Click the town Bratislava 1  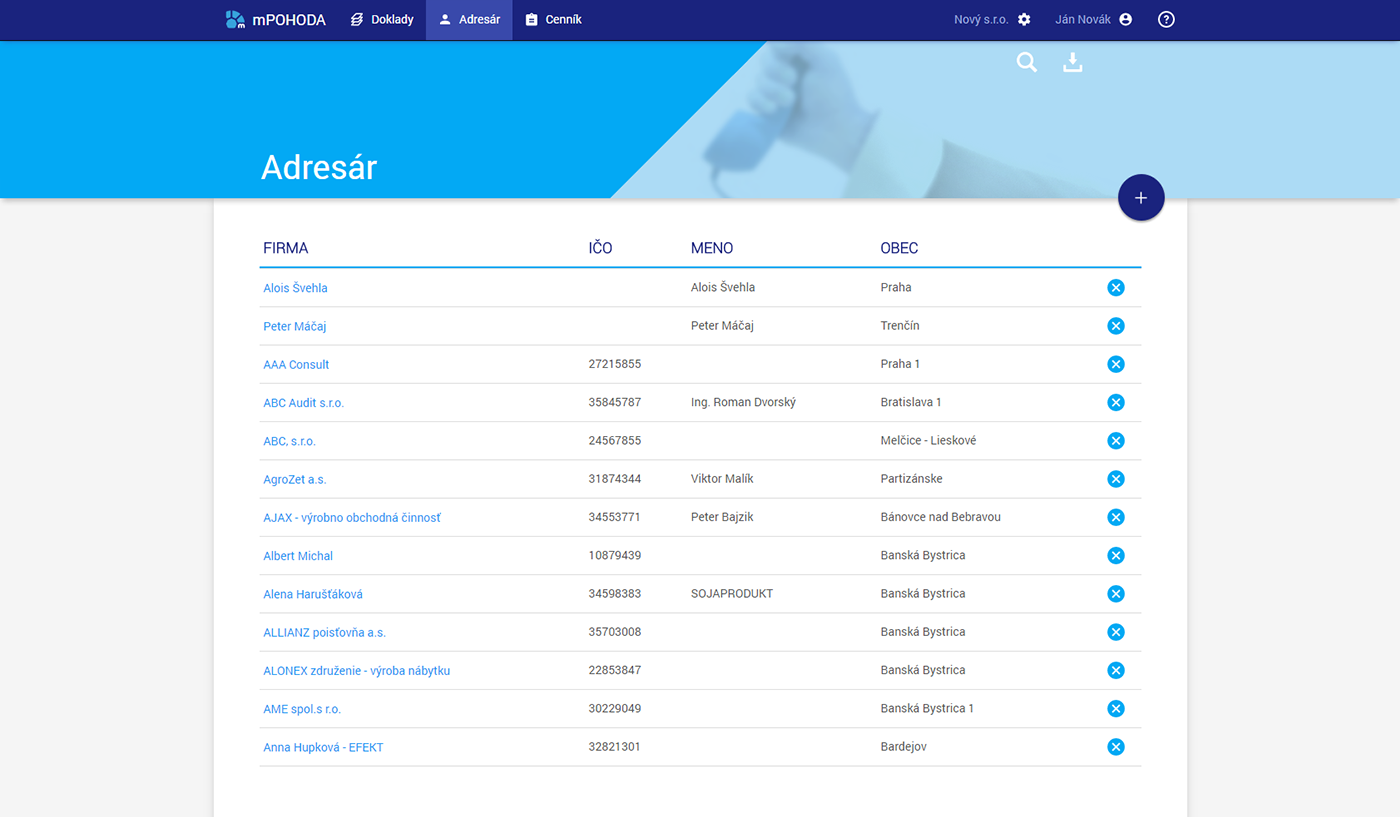click(911, 402)
